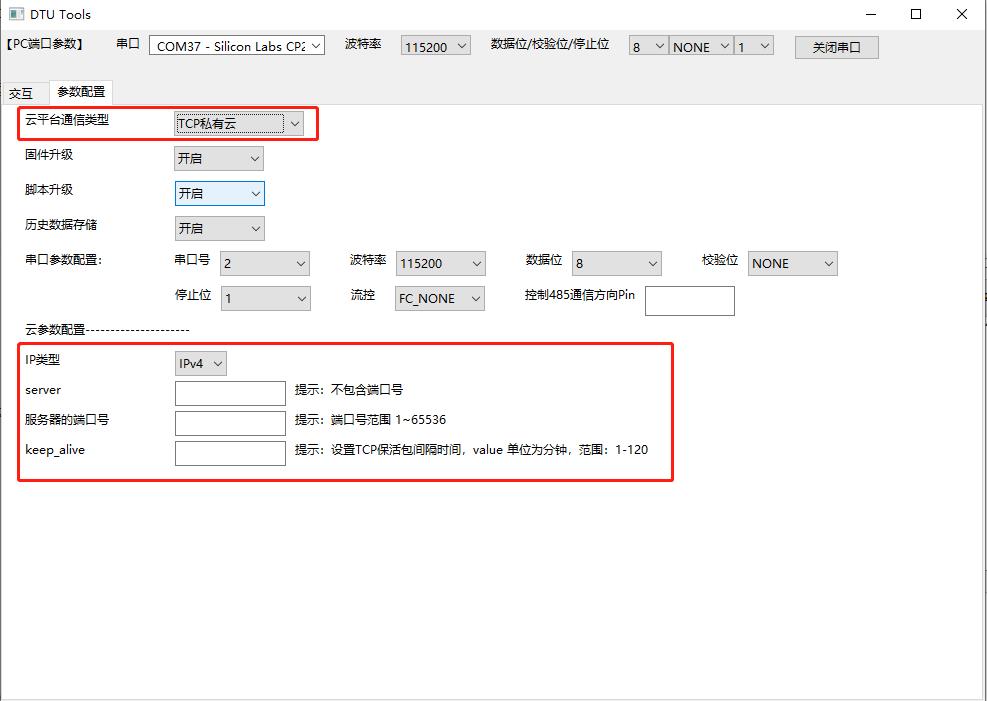Screen dimensions: 987x701
Task: Select the 参数配置 tab
Action: click(81, 92)
